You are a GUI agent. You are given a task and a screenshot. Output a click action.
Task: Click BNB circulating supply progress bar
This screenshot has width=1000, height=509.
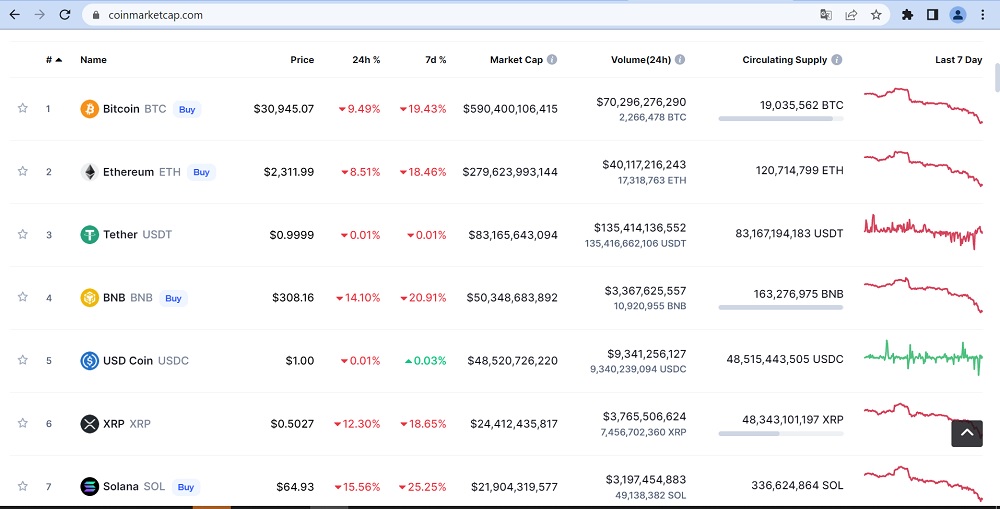coord(781,307)
